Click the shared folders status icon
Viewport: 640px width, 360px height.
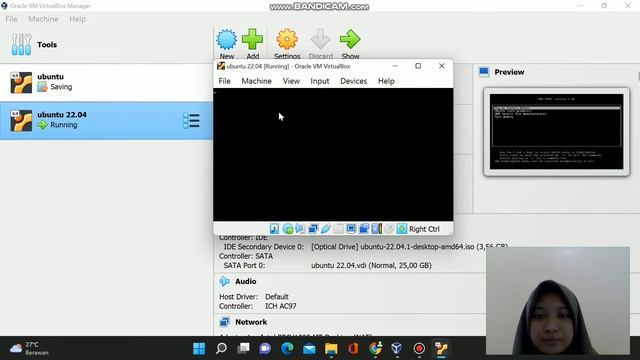point(338,229)
